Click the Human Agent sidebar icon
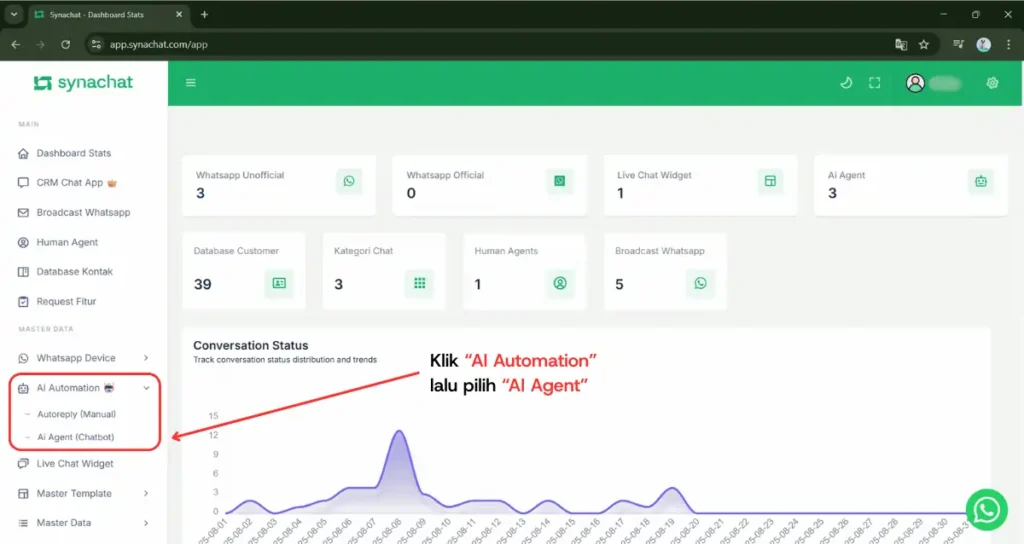 (x=23, y=242)
